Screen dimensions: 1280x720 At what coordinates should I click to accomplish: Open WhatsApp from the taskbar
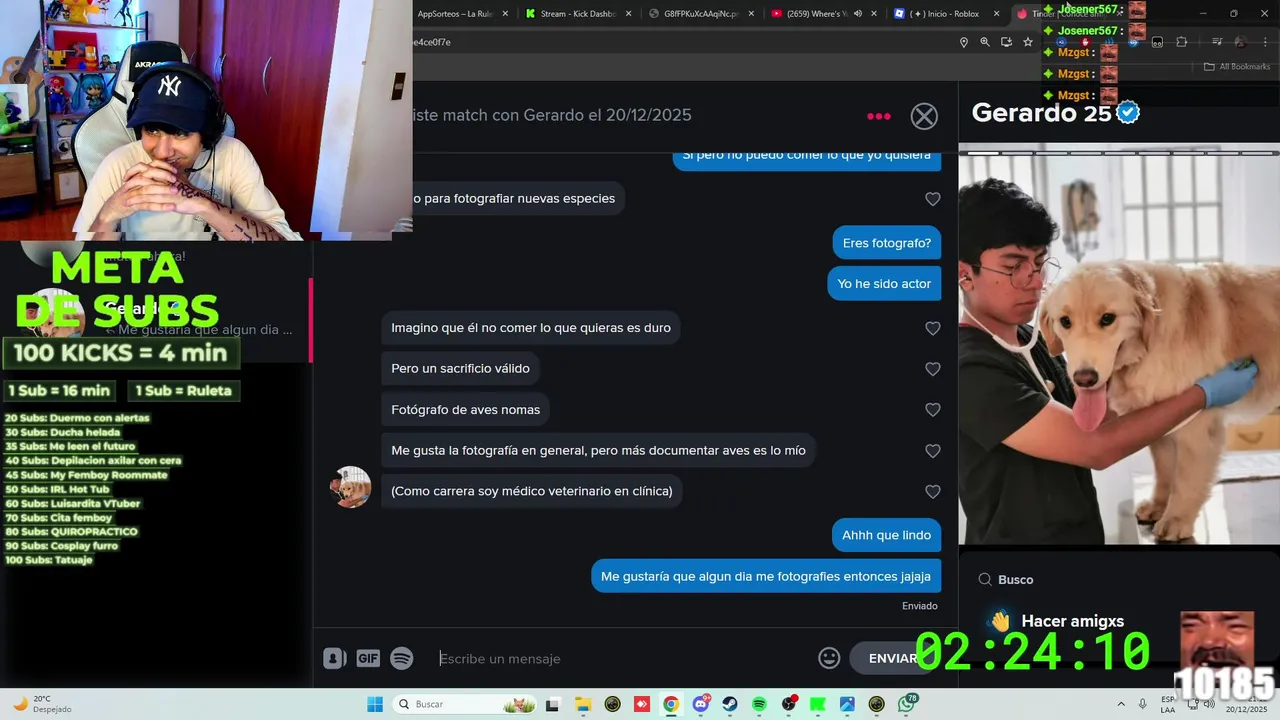coord(906,704)
